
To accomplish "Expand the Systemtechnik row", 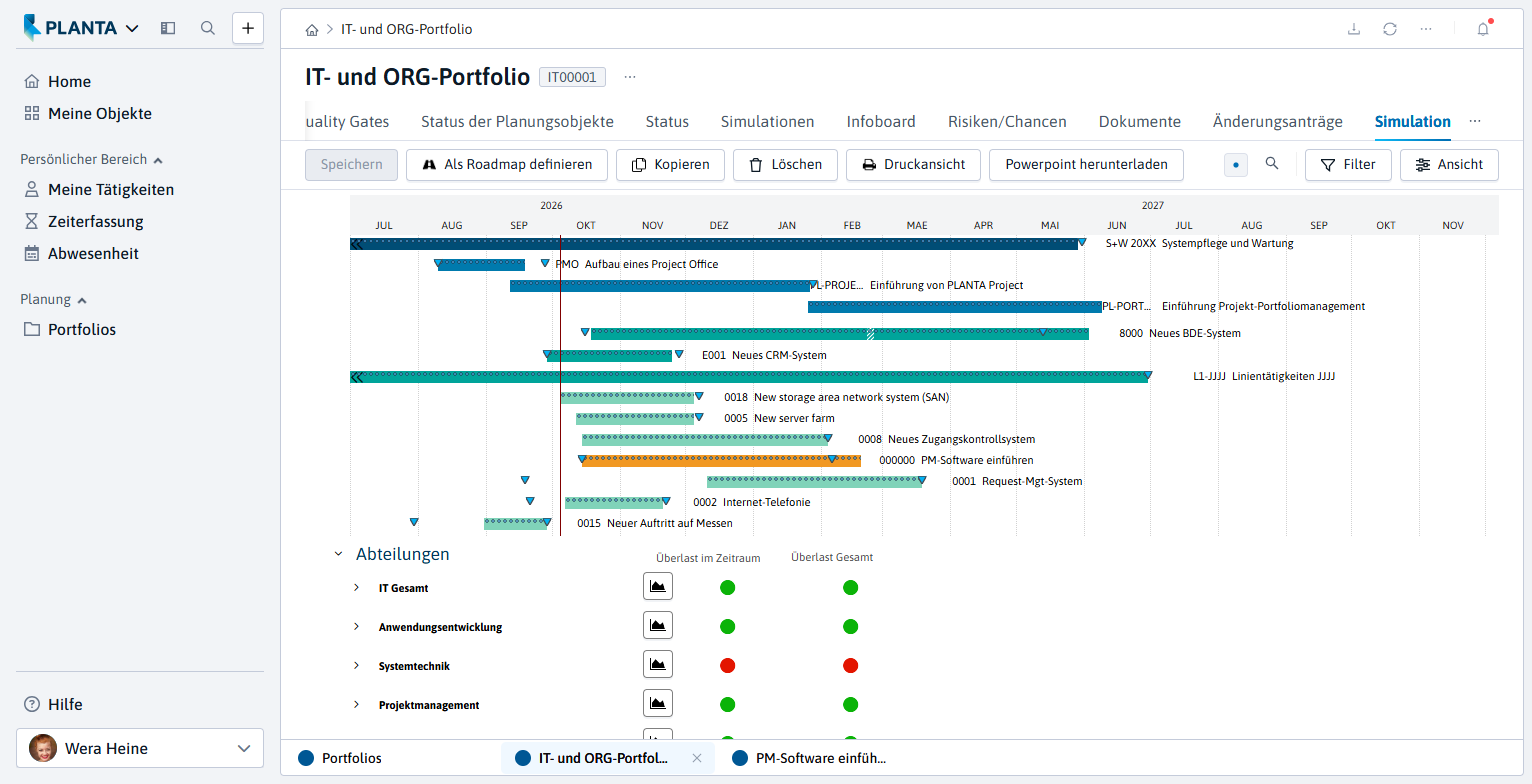I will point(356,665).
